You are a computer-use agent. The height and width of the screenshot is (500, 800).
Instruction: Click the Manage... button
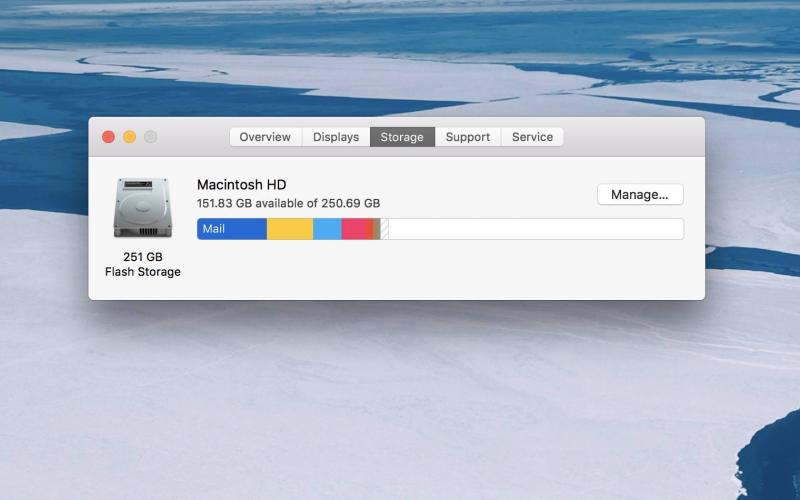click(640, 194)
